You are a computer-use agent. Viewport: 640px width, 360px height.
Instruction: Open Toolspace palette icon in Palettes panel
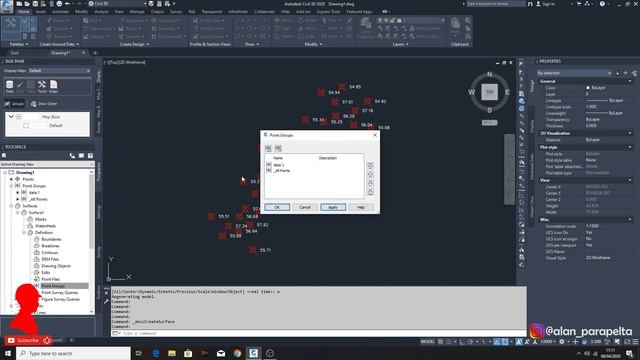click(11, 27)
